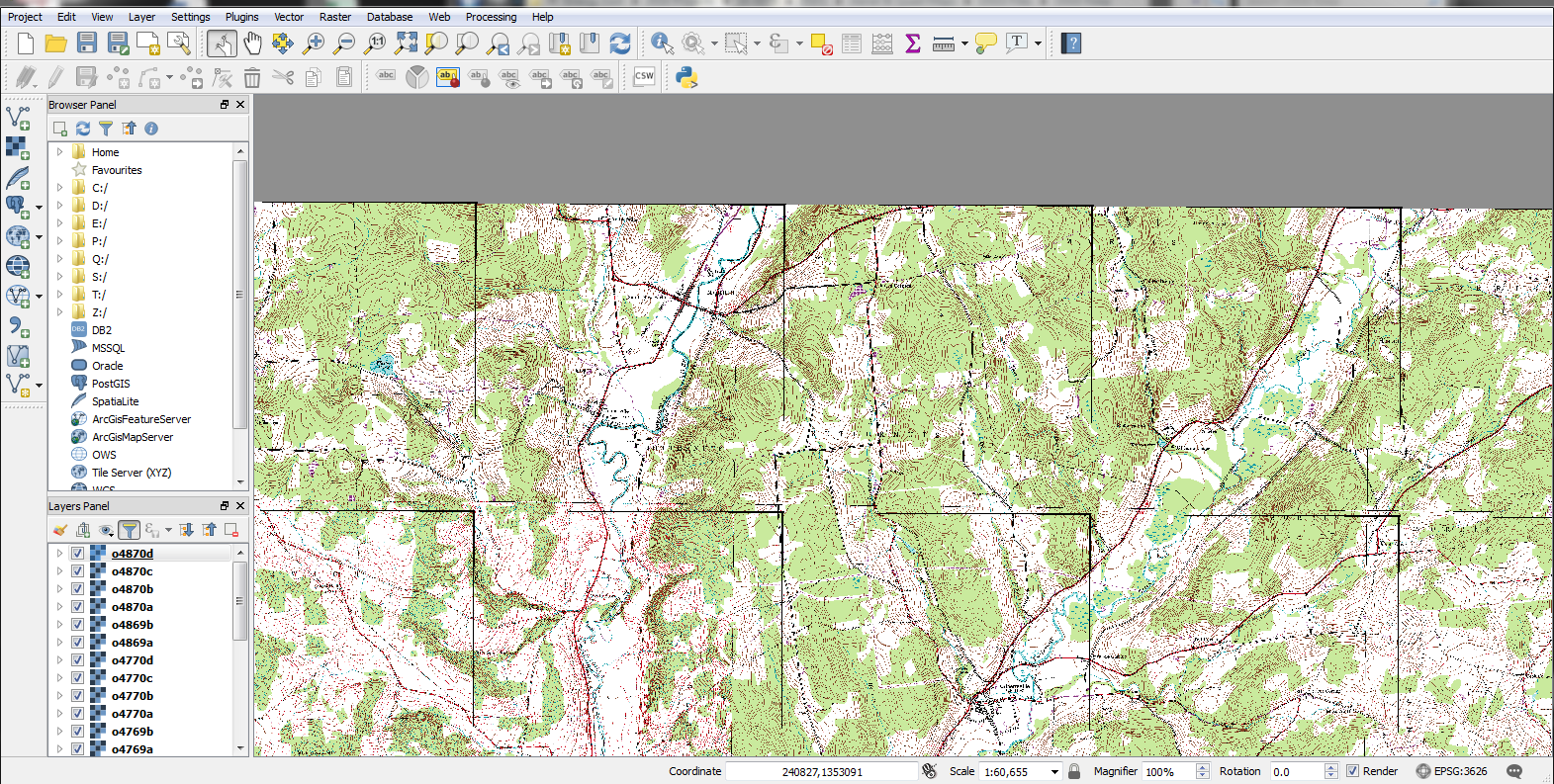The image size is (1554, 784).
Task: Deselect features from all layers
Action: 821,44
